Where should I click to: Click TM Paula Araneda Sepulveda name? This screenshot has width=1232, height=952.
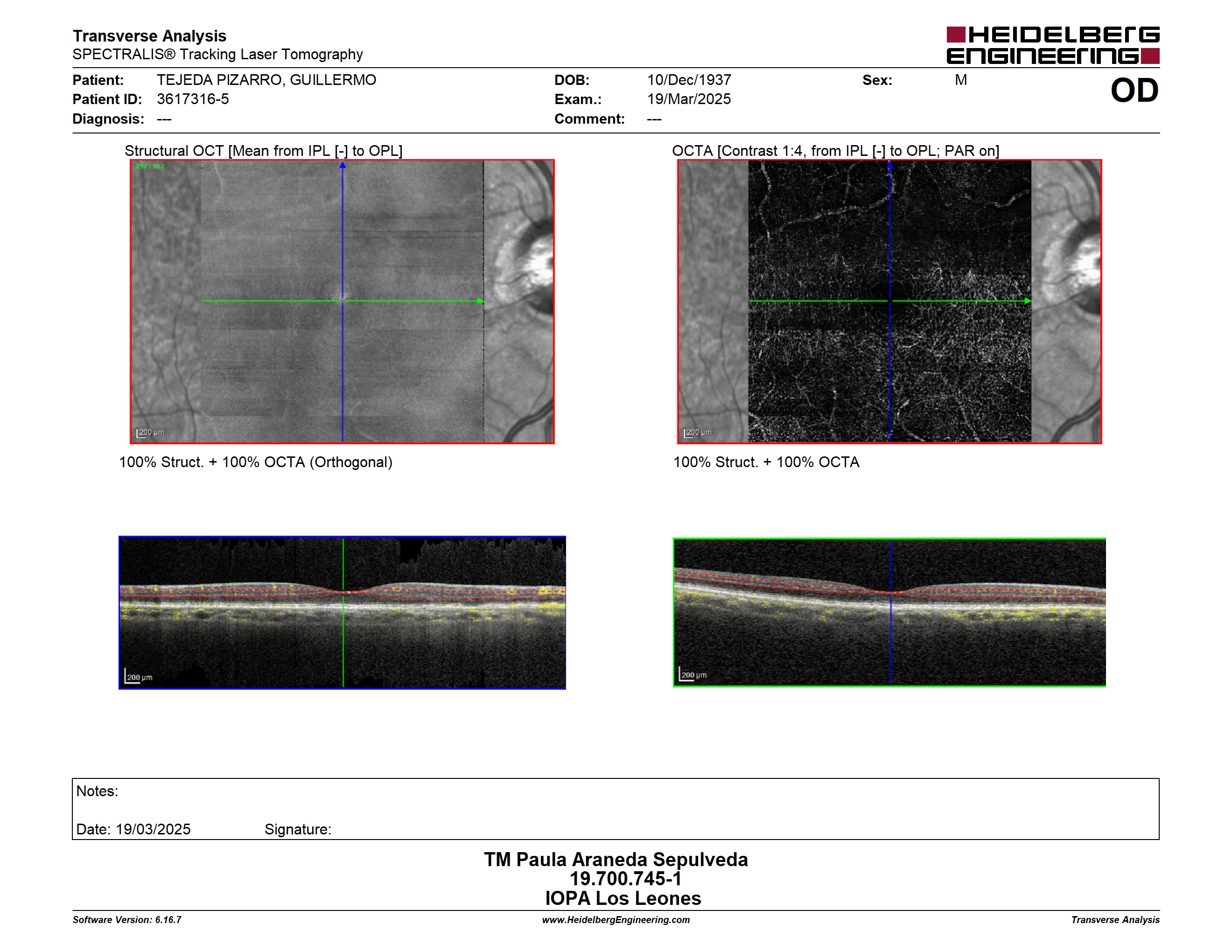tap(616, 860)
